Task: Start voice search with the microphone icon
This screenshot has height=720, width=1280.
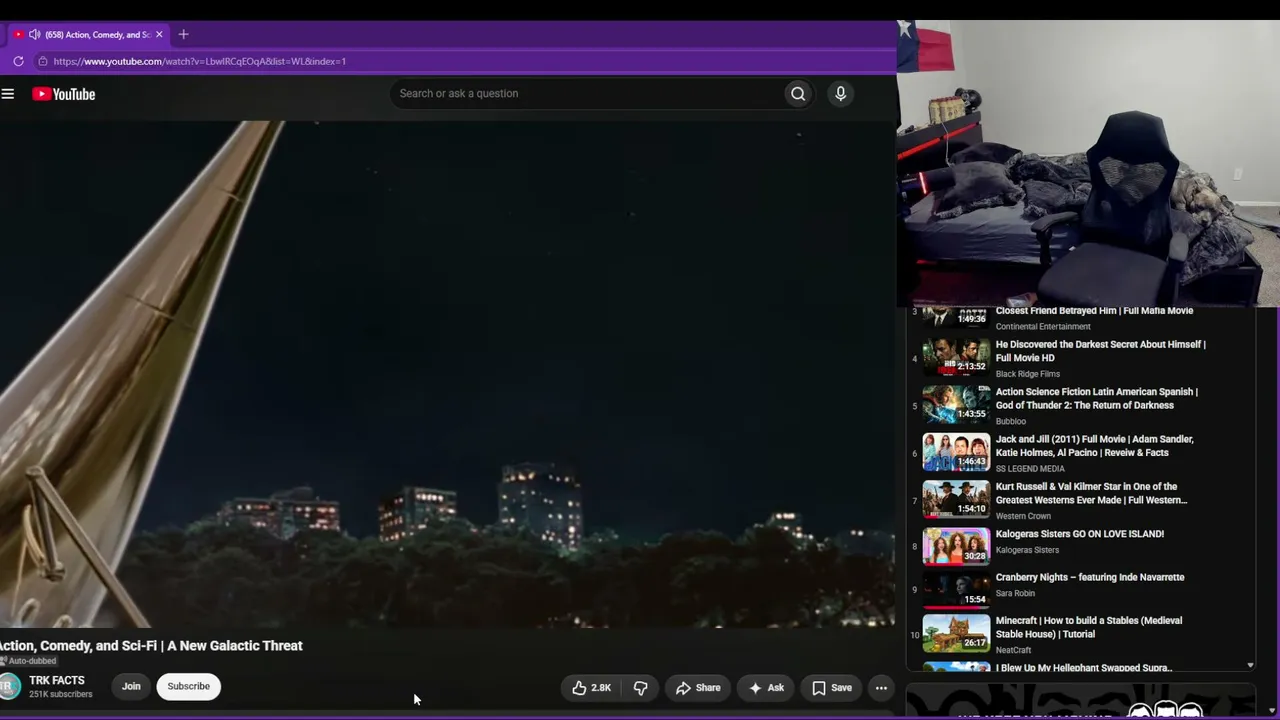Action: coord(840,94)
